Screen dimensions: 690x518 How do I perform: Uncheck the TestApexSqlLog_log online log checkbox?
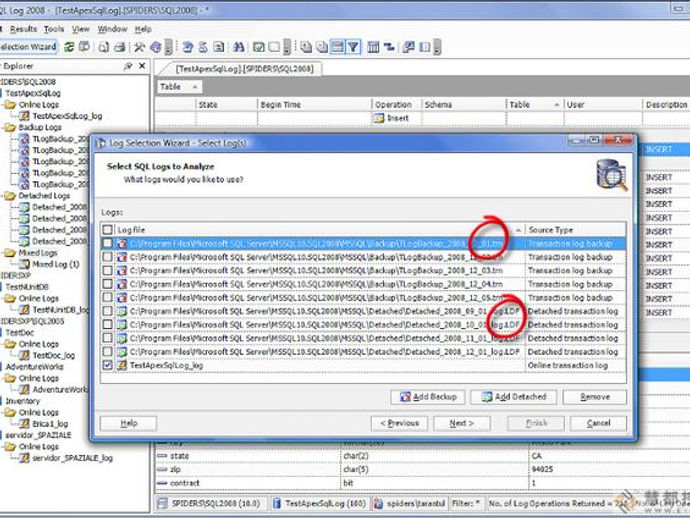(x=107, y=365)
